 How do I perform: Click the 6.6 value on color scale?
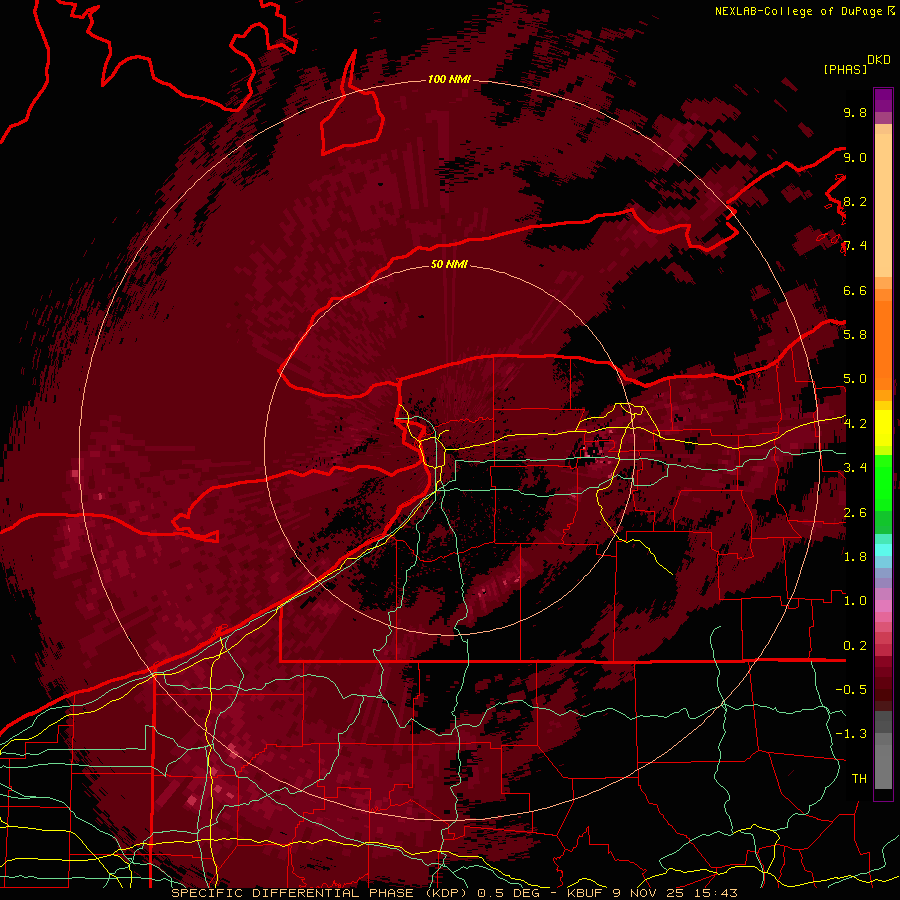click(x=855, y=290)
